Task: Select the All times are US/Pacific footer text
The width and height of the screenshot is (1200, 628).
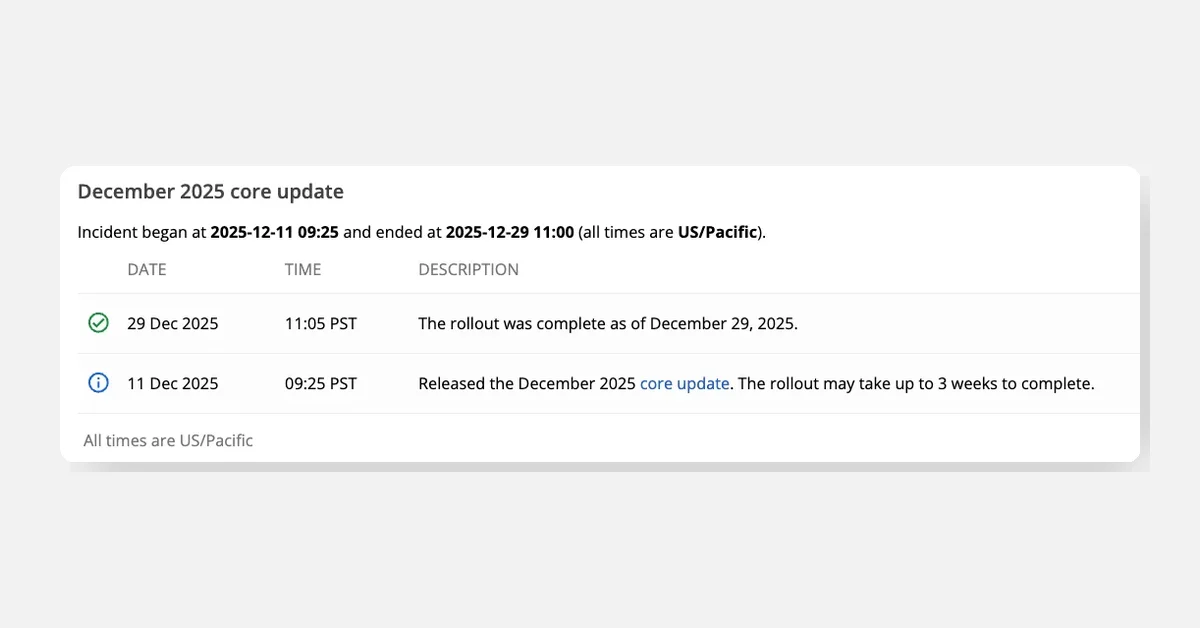Action: [x=168, y=440]
